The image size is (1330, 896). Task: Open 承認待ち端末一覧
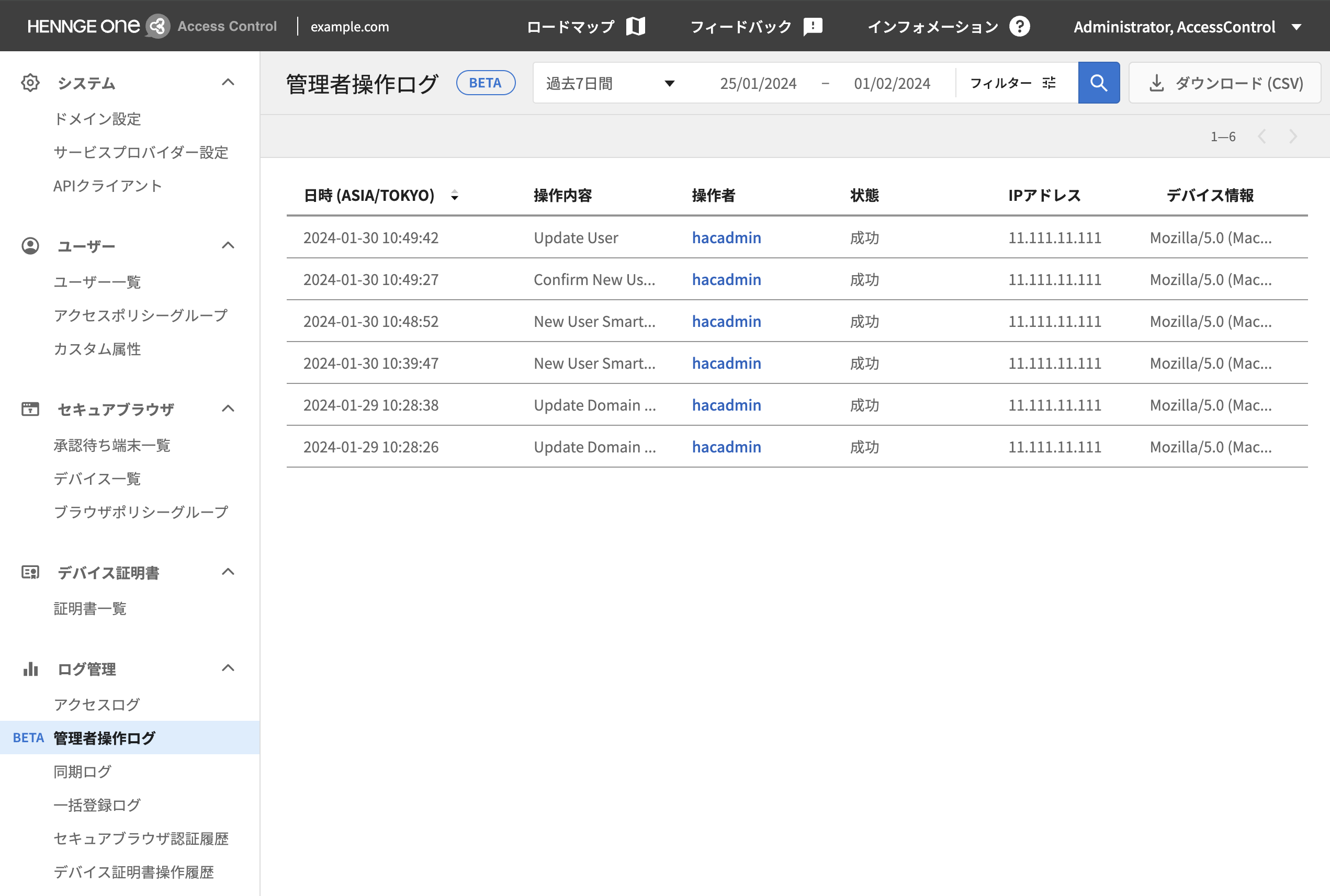[x=112, y=445]
